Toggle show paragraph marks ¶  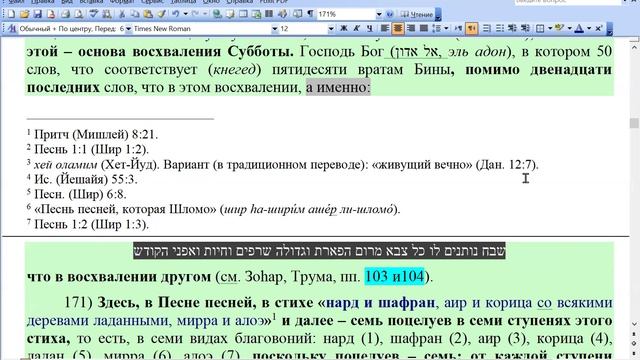pyautogui.click(x=310, y=14)
